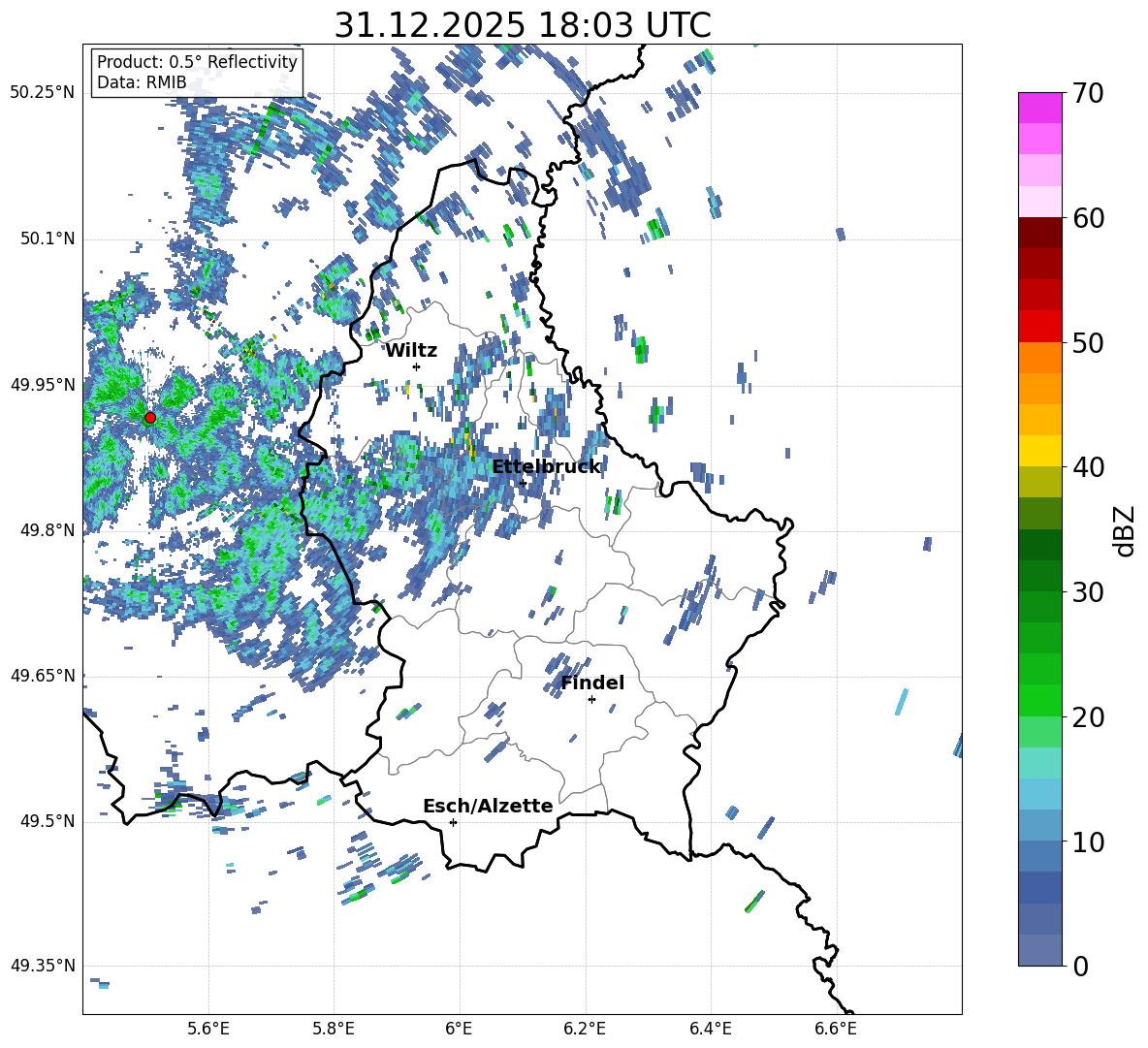The height and width of the screenshot is (1048, 1148).
Task: Click the 49.95°N latitude label
Action: coord(43,384)
